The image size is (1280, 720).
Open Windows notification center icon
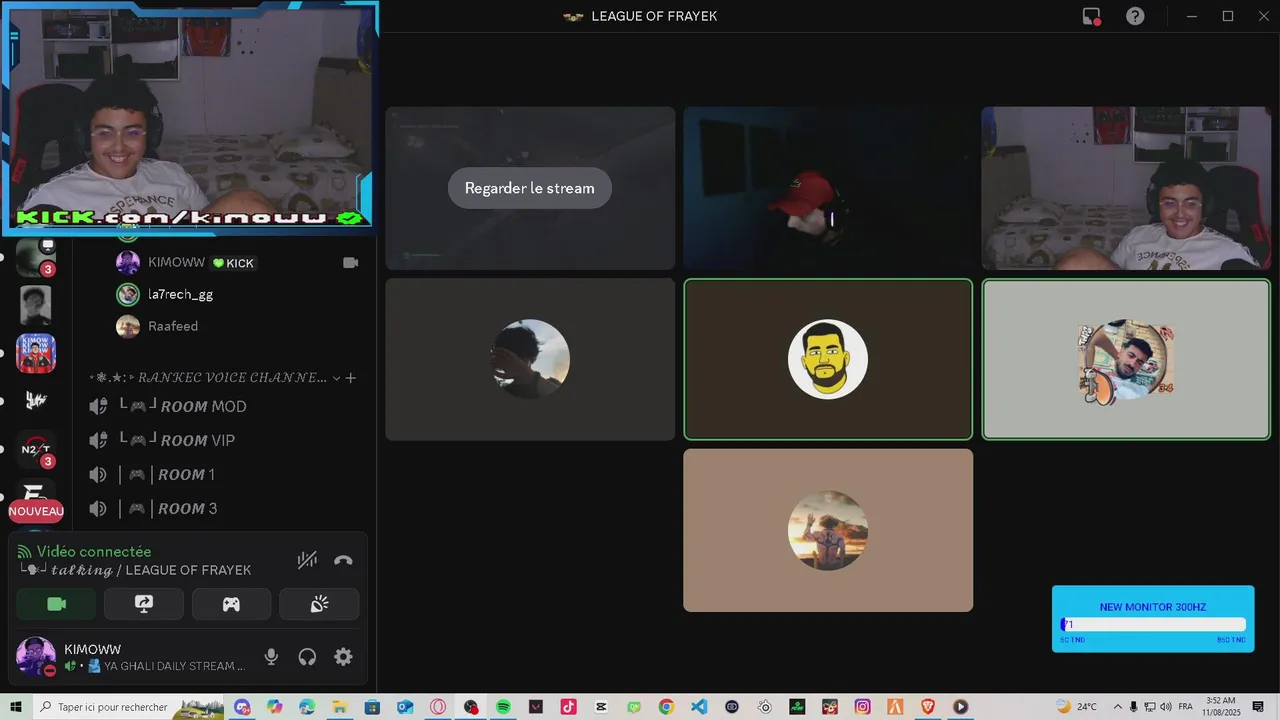(x=1259, y=707)
